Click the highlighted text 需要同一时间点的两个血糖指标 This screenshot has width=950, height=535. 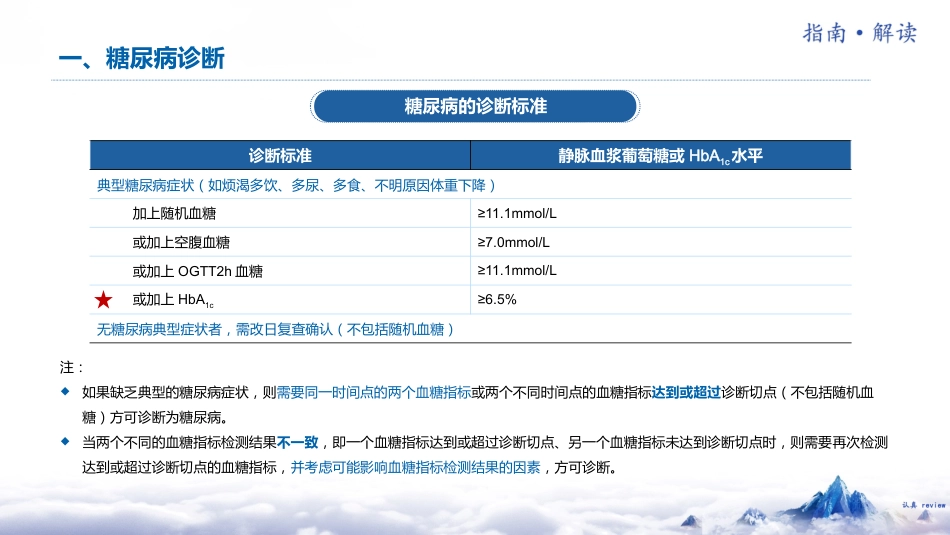pyautogui.click(x=374, y=393)
